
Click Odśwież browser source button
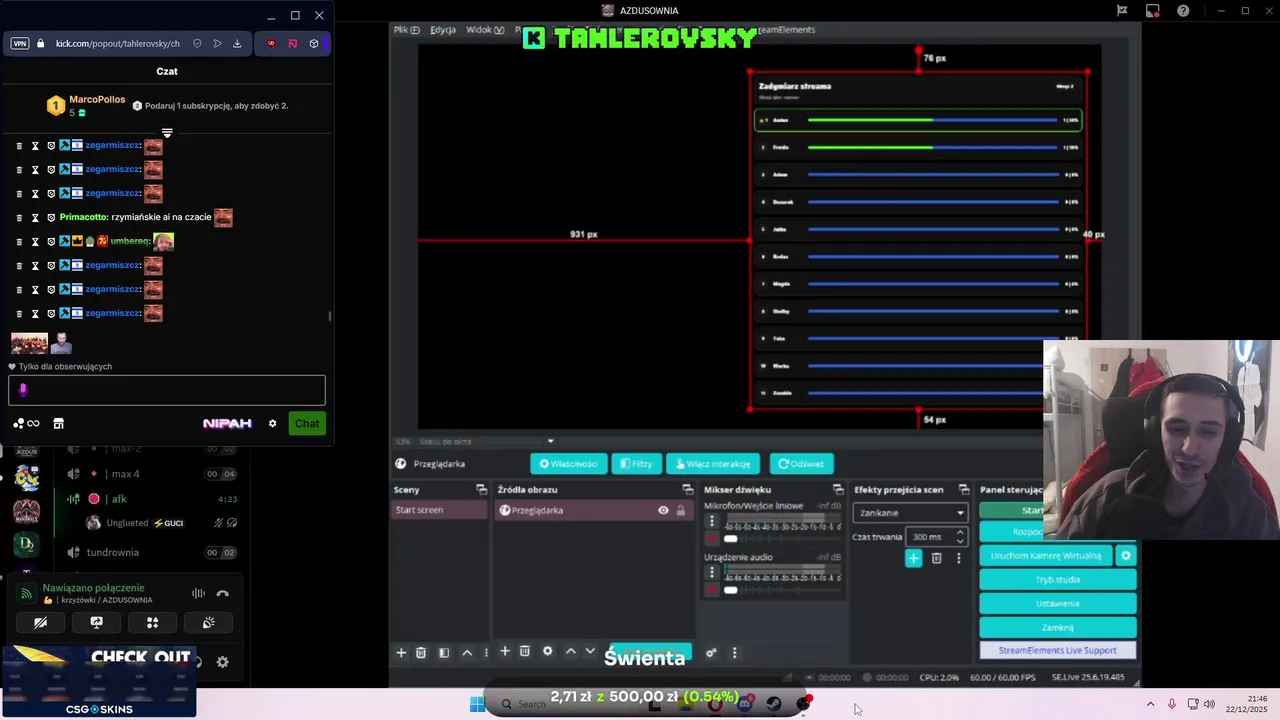pos(802,464)
